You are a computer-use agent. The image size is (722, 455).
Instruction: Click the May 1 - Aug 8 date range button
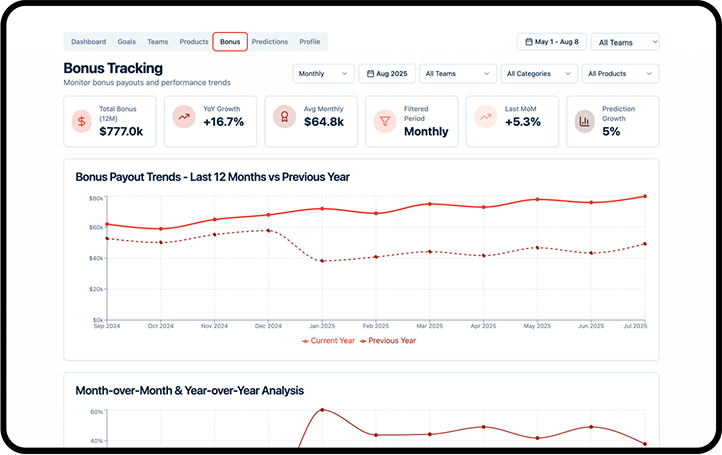pos(551,42)
